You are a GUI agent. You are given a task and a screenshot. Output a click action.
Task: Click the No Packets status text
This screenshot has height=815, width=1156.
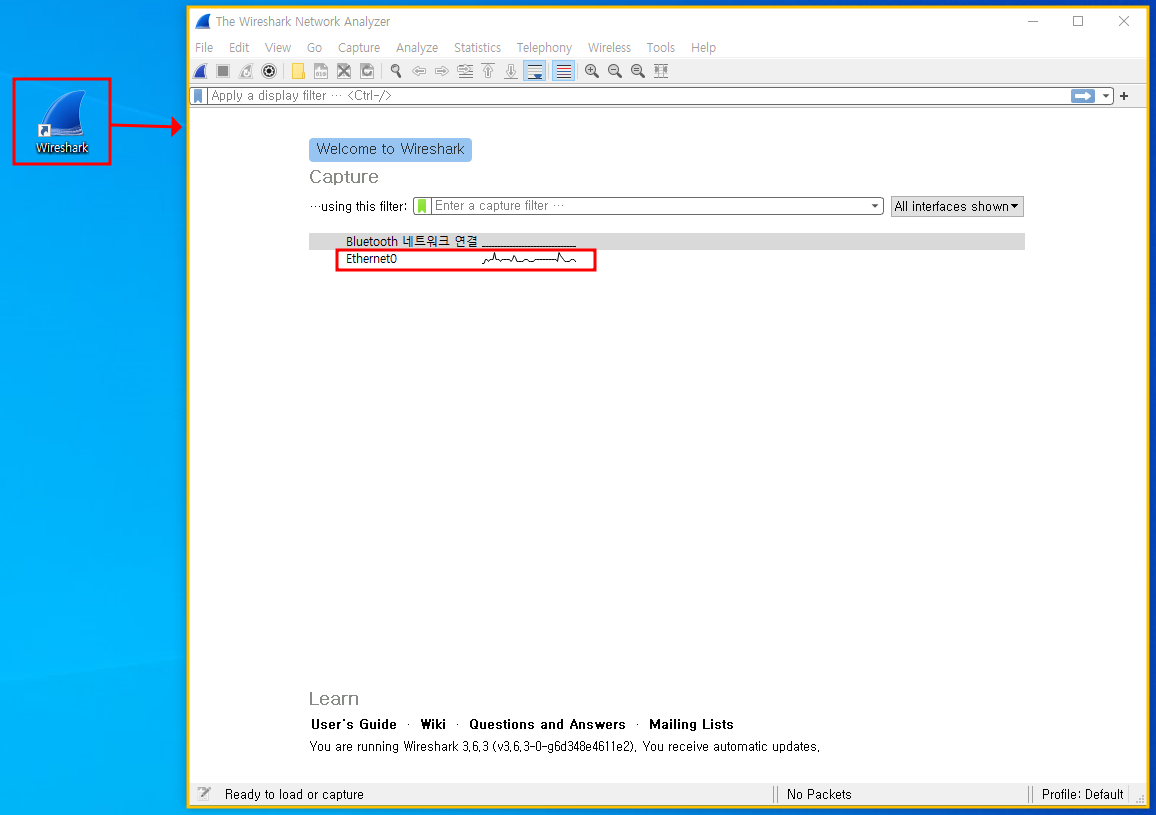click(819, 794)
